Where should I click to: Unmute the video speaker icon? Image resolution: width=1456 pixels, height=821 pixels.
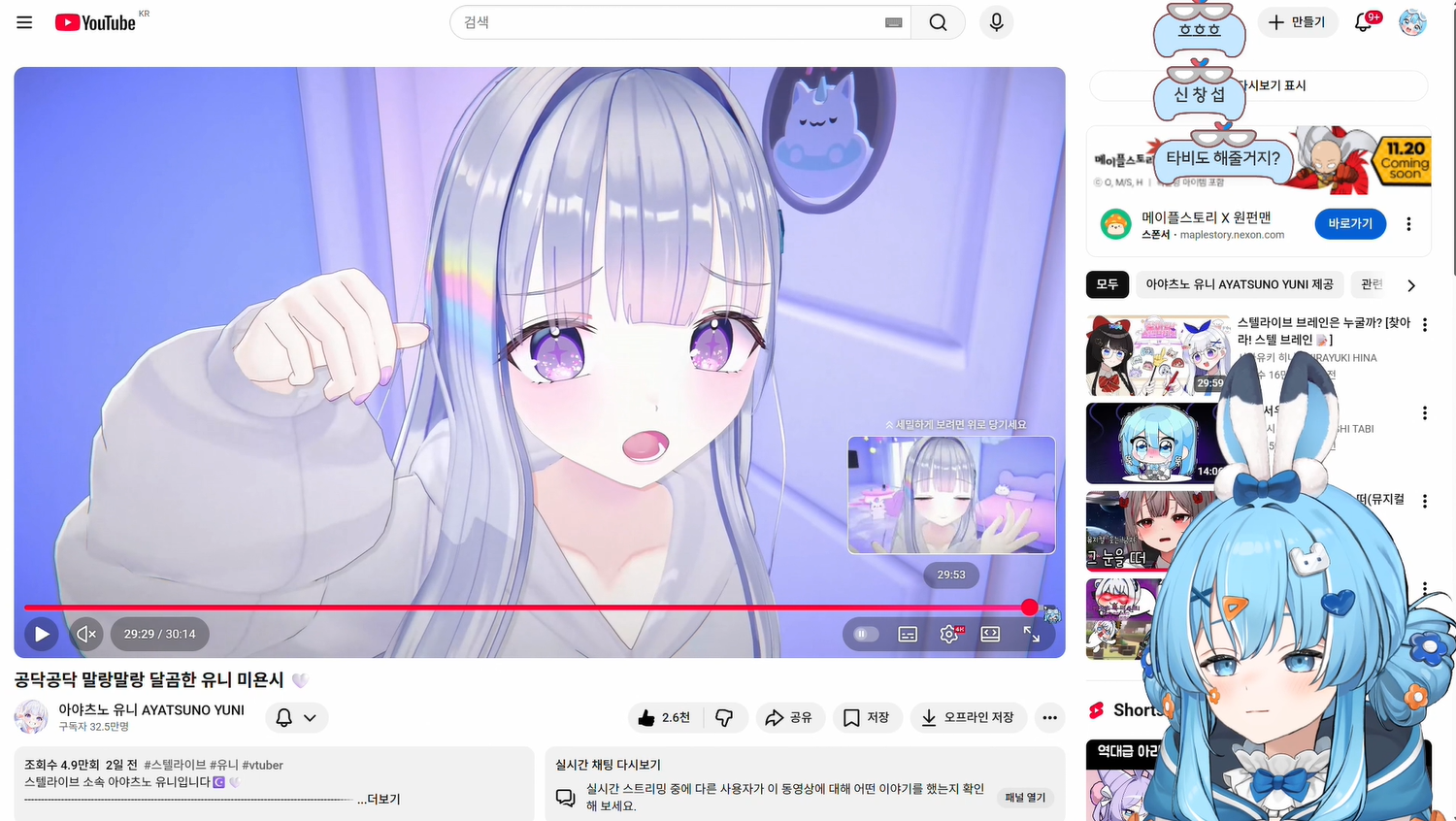[x=86, y=634]
